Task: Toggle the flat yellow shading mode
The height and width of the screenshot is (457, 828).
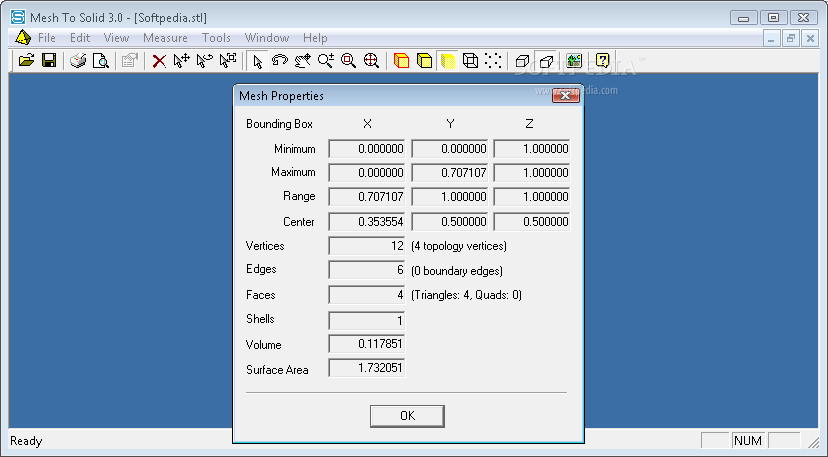Action: pyautogui.click(x=448, y=61)
